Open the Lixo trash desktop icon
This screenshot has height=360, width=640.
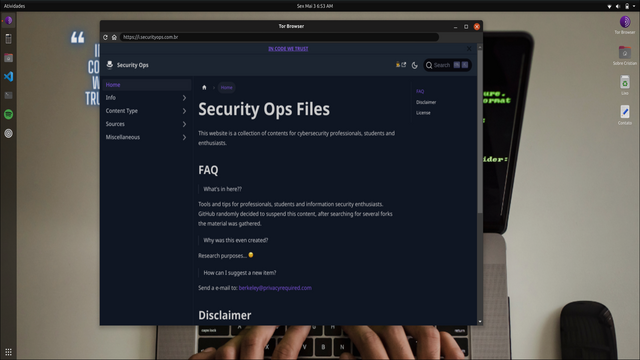pyautogui.click(x=624, y=85)
